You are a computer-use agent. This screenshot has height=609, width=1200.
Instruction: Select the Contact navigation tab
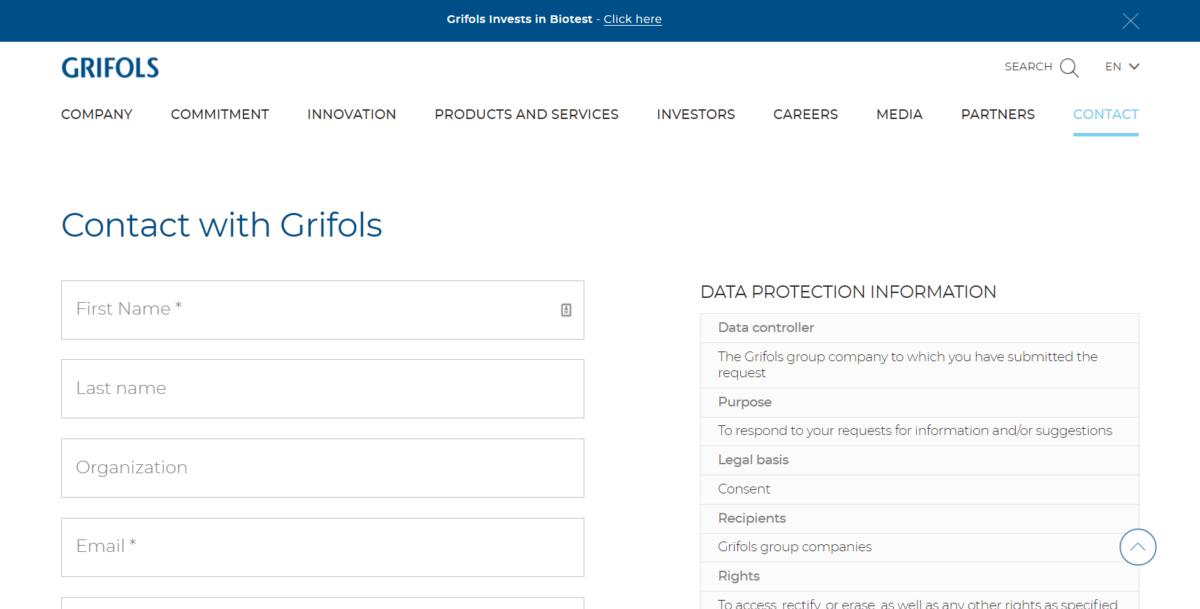pyautogui.click(x=1106, y=114)
